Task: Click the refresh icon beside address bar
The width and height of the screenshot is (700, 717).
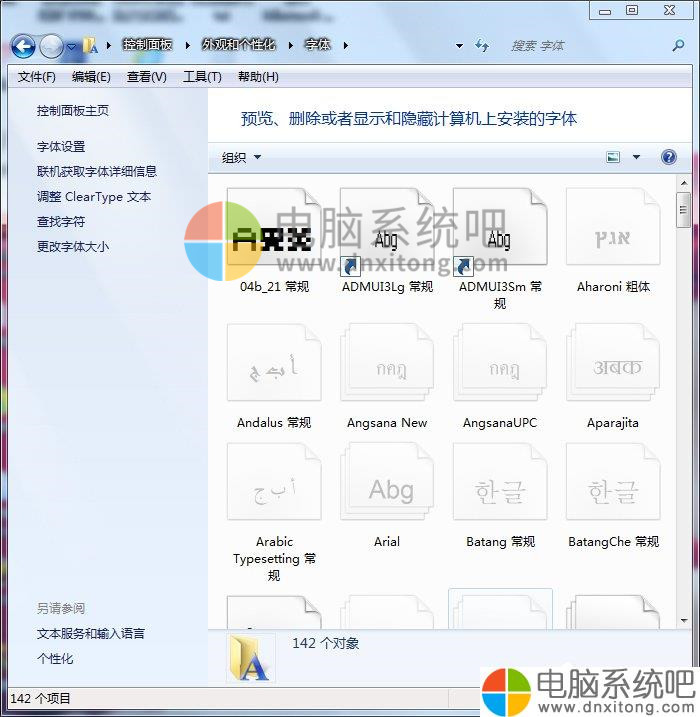Action: coord(482,45)
